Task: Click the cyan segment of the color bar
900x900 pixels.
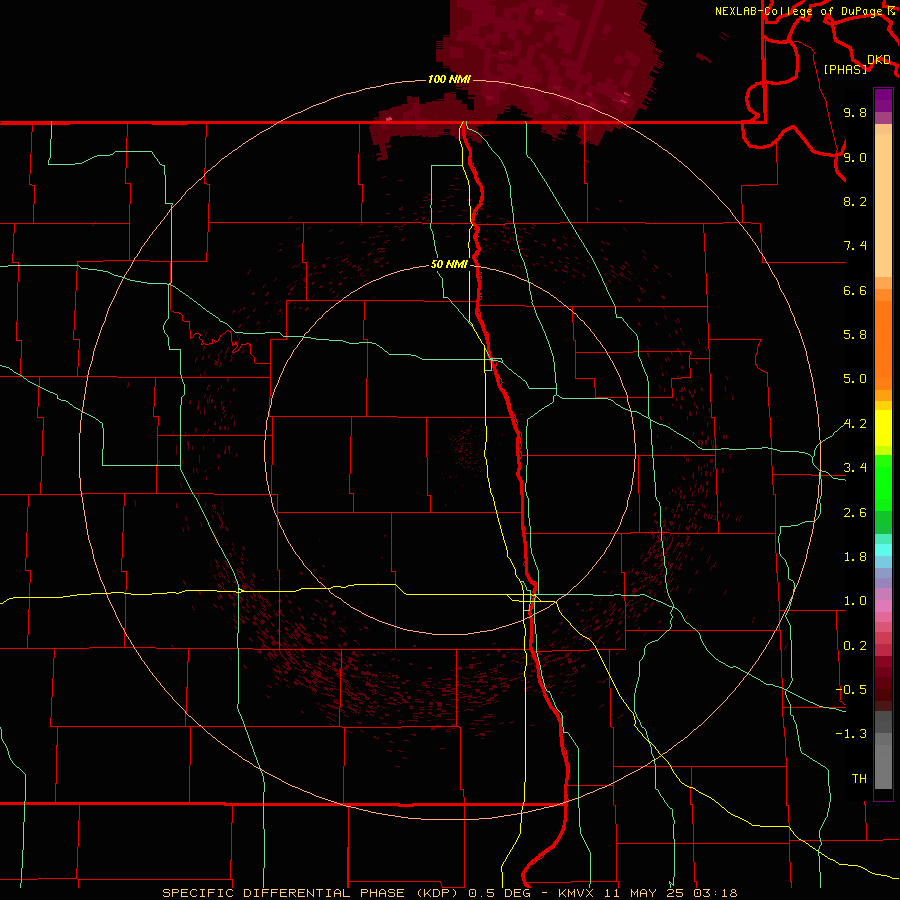Action: (x=883, y=550)
